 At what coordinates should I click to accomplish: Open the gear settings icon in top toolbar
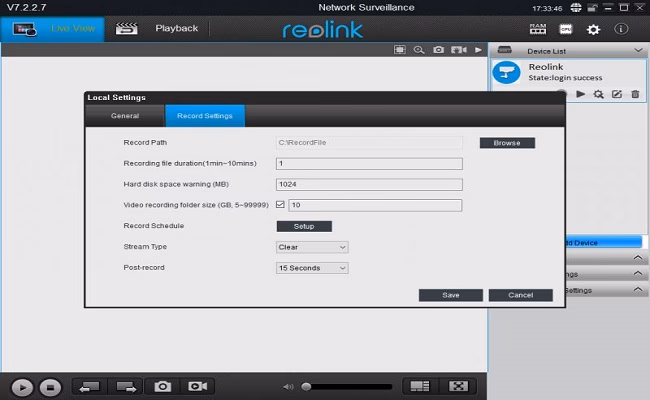(593, 29)
